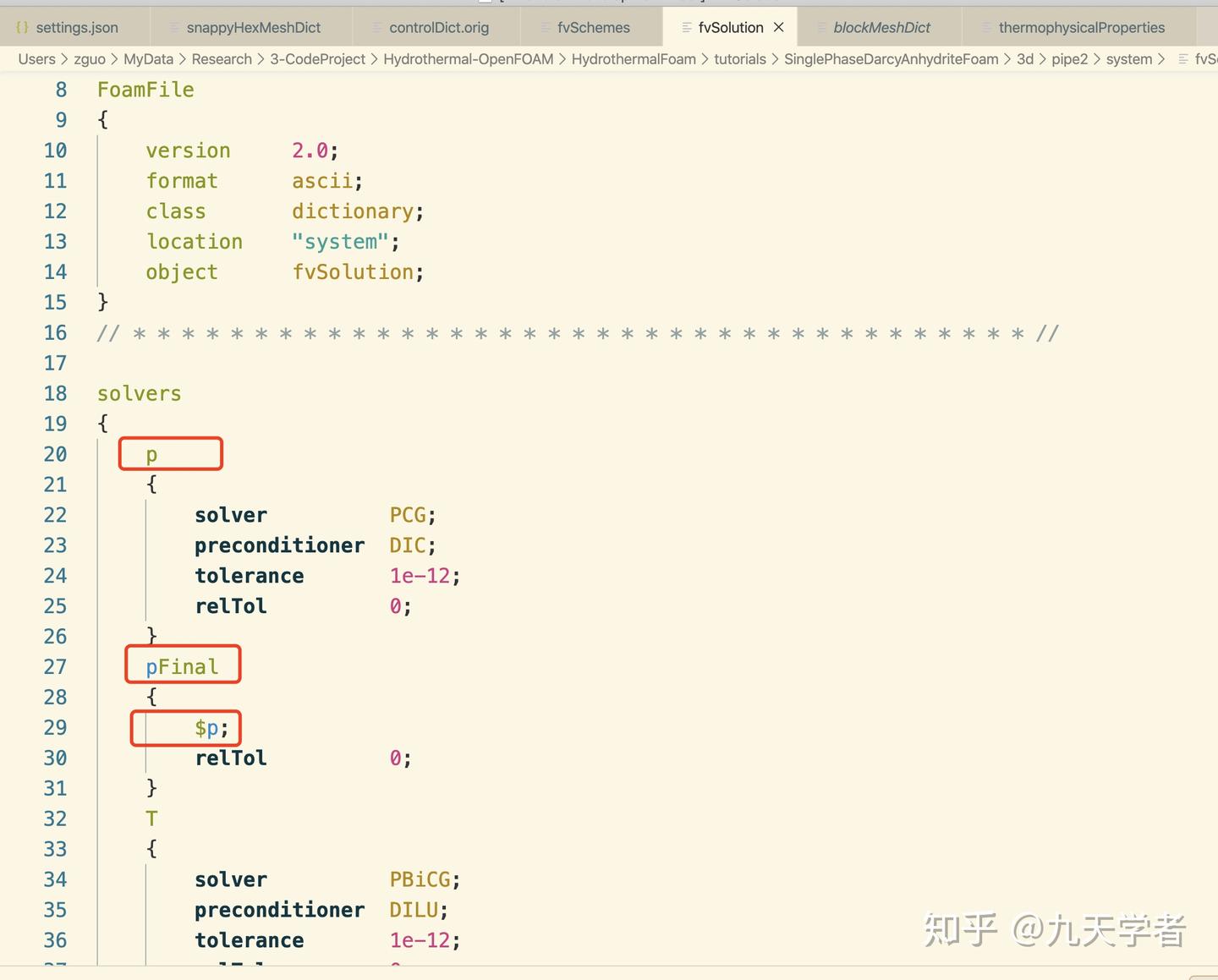Click the $p macro reference
Screen dimensions: 1218x980
pos(206,728)
